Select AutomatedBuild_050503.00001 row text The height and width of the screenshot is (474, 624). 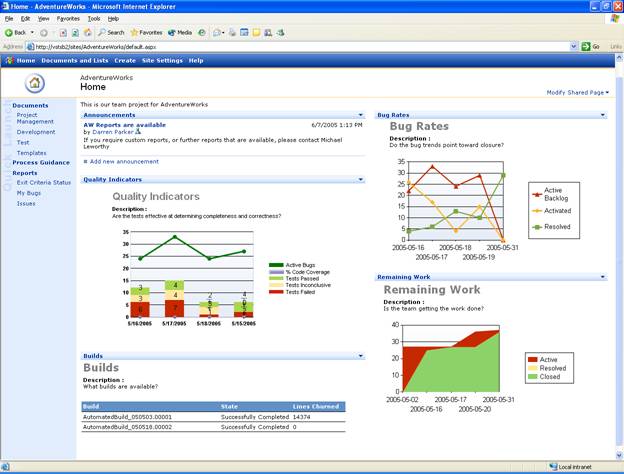coord(127,417)
